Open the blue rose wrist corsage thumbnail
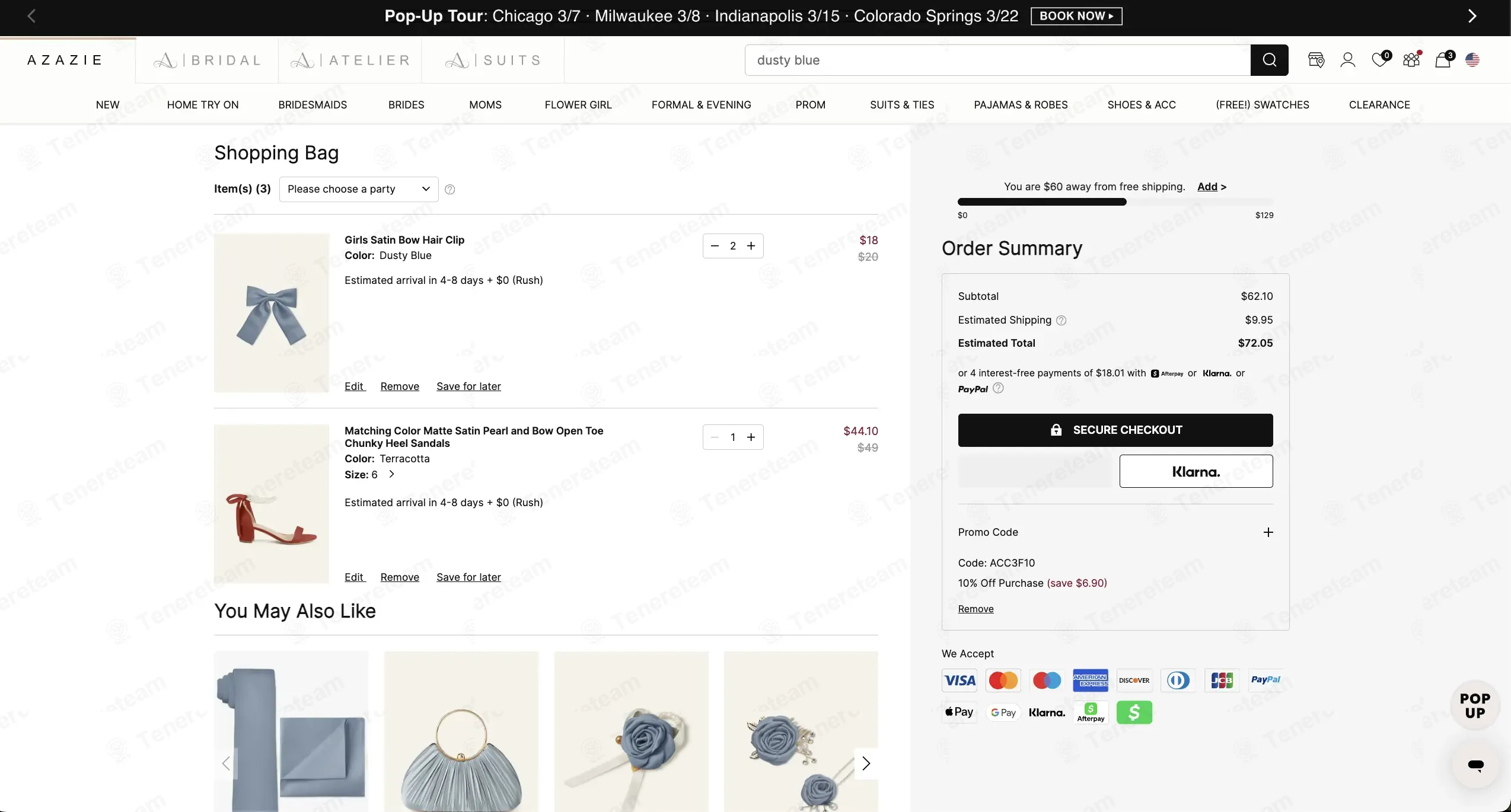The image size is (1511, 812). [x=632, y=732]
